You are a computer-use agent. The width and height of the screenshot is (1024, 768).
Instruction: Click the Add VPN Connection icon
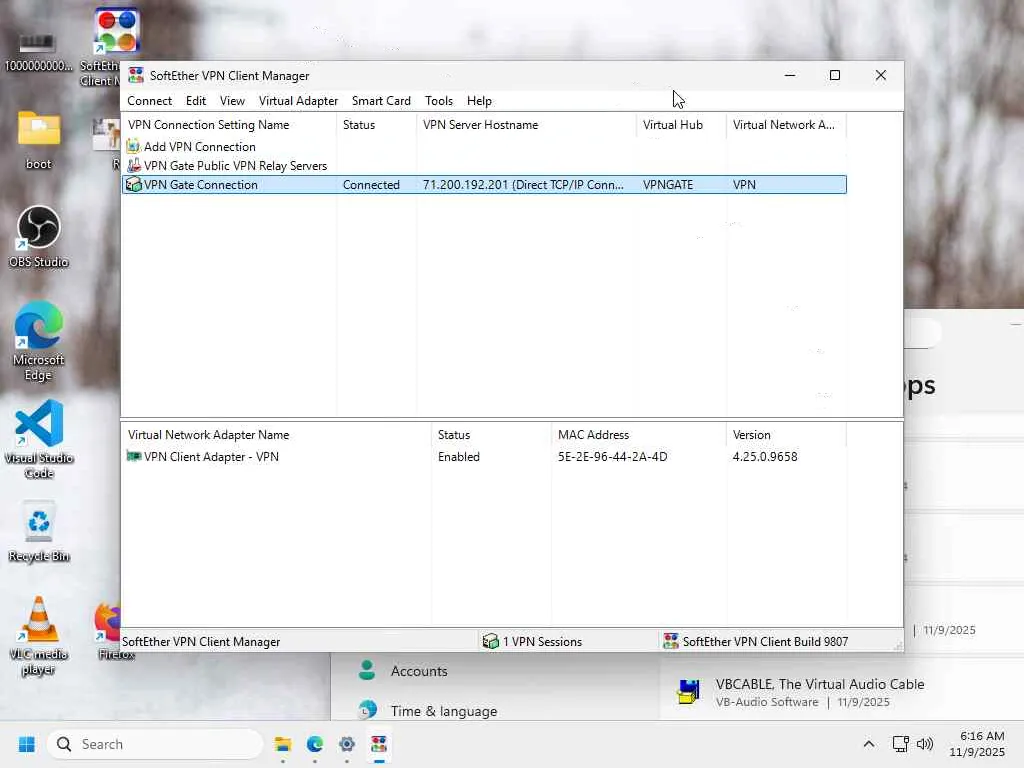(x=133, y=146)
